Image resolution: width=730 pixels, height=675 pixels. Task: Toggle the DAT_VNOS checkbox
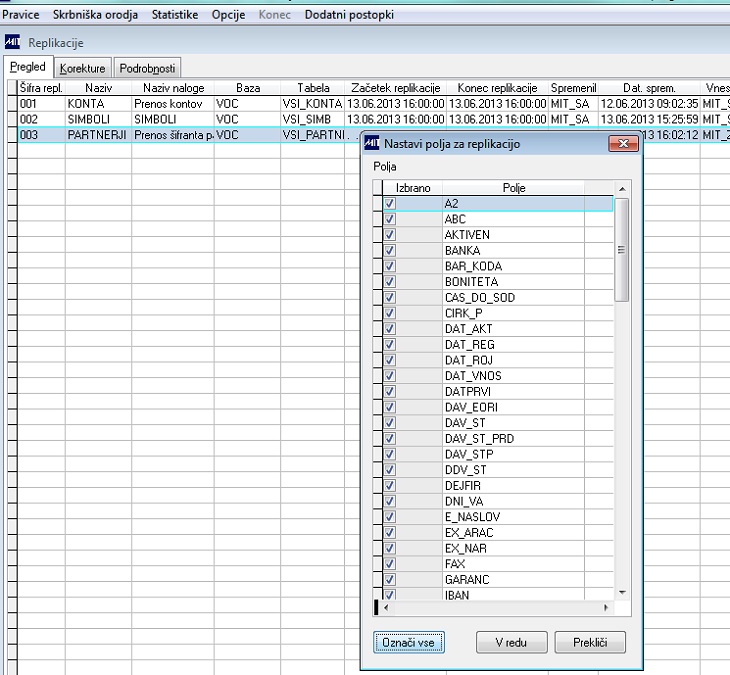click(x=390, y=376)
